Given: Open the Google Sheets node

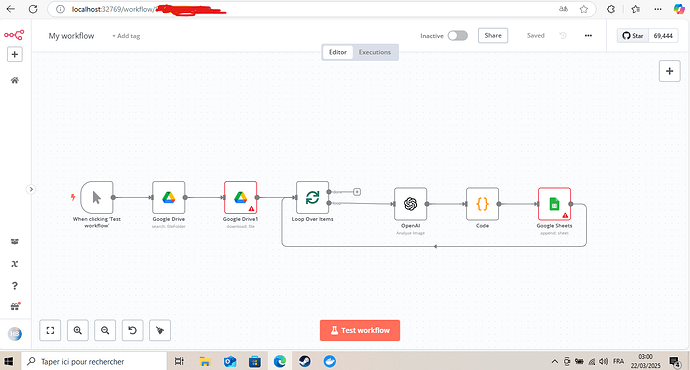Looking at the screenshot, I should click(x=554, y=204).
